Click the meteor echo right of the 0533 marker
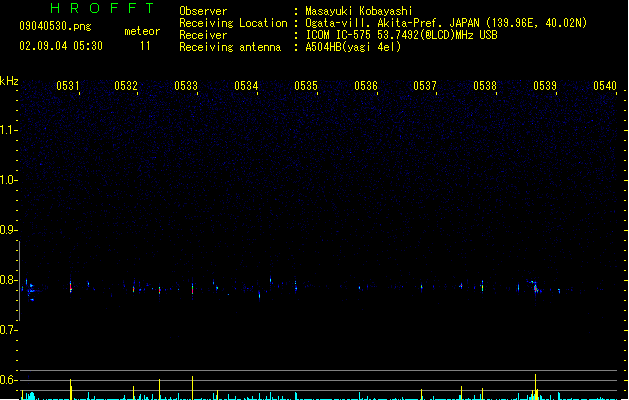 tap(193, 288)
